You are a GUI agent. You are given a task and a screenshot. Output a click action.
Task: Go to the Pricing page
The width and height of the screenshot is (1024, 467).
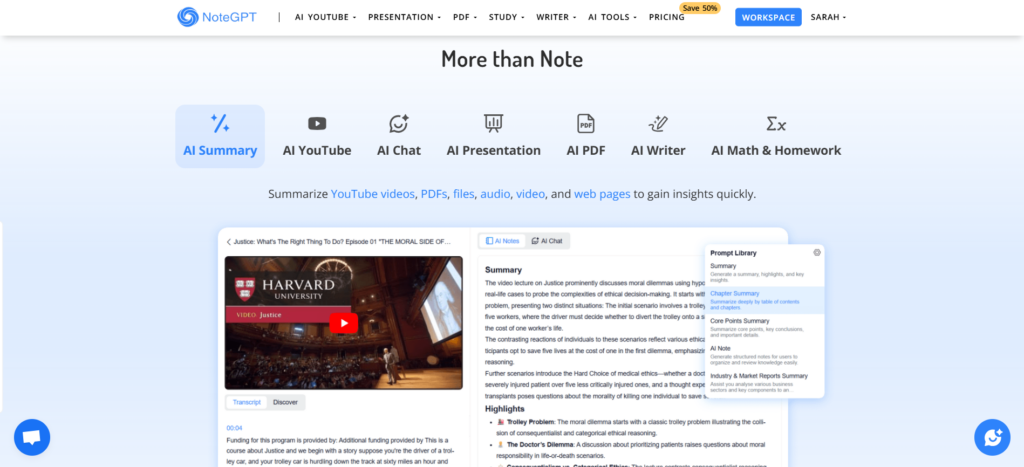coord(667,17)
